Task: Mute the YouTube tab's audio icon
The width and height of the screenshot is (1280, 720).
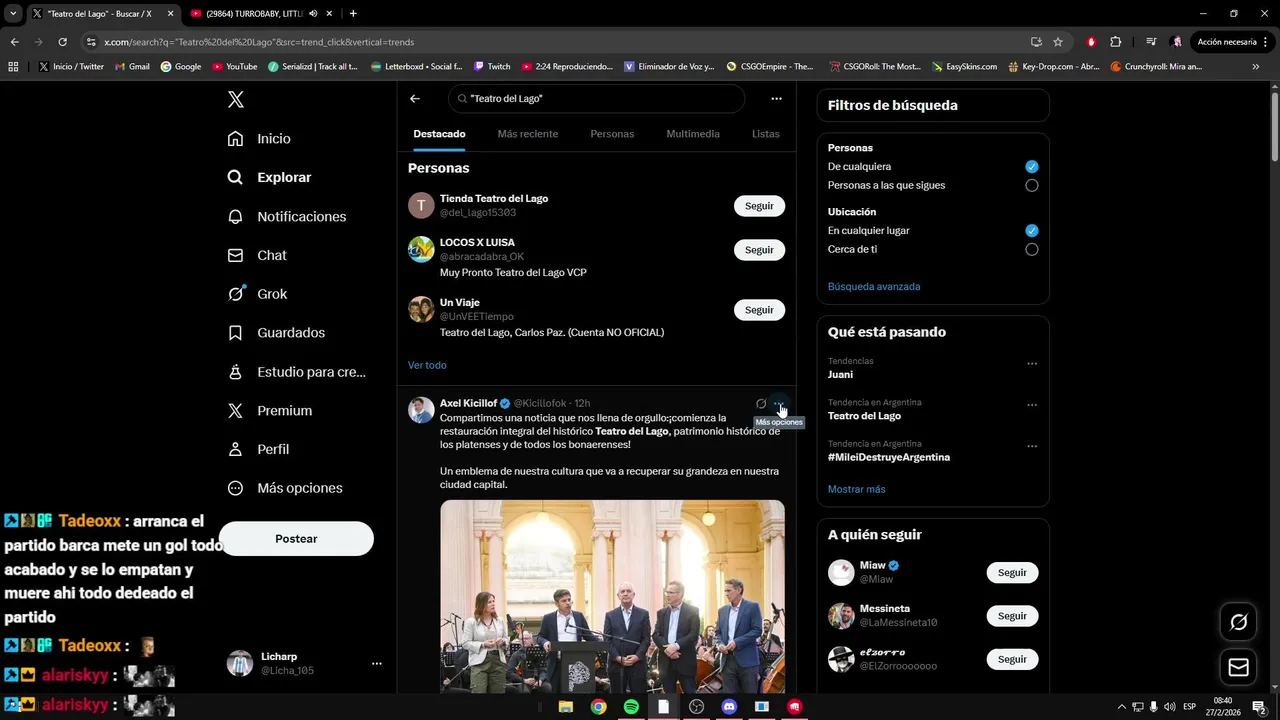Action: click(313, 14)
